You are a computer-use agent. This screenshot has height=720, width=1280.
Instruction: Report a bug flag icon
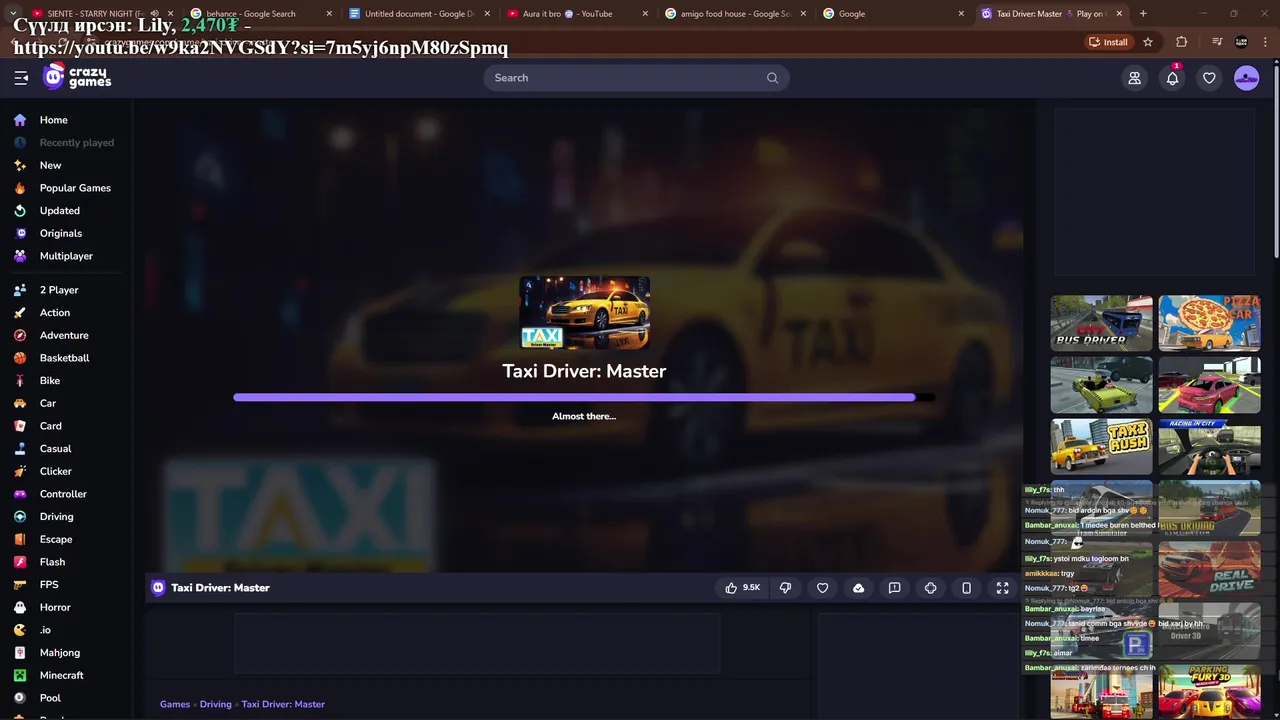click(x=894, y=588)
